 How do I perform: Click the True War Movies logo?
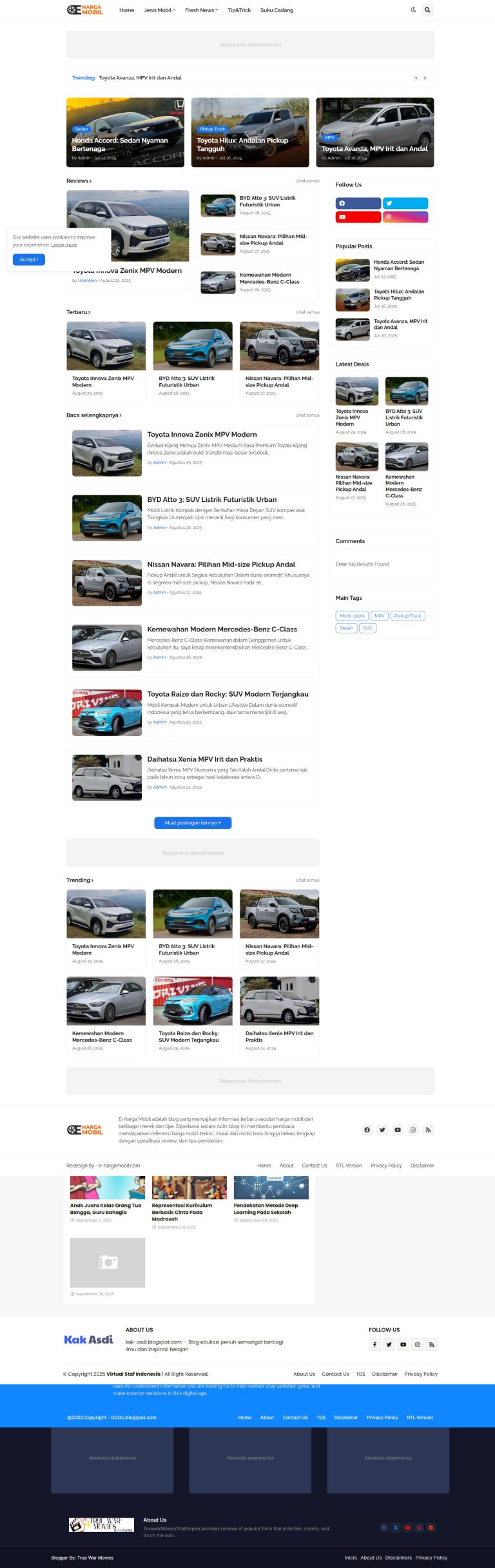pos(101,1525)
